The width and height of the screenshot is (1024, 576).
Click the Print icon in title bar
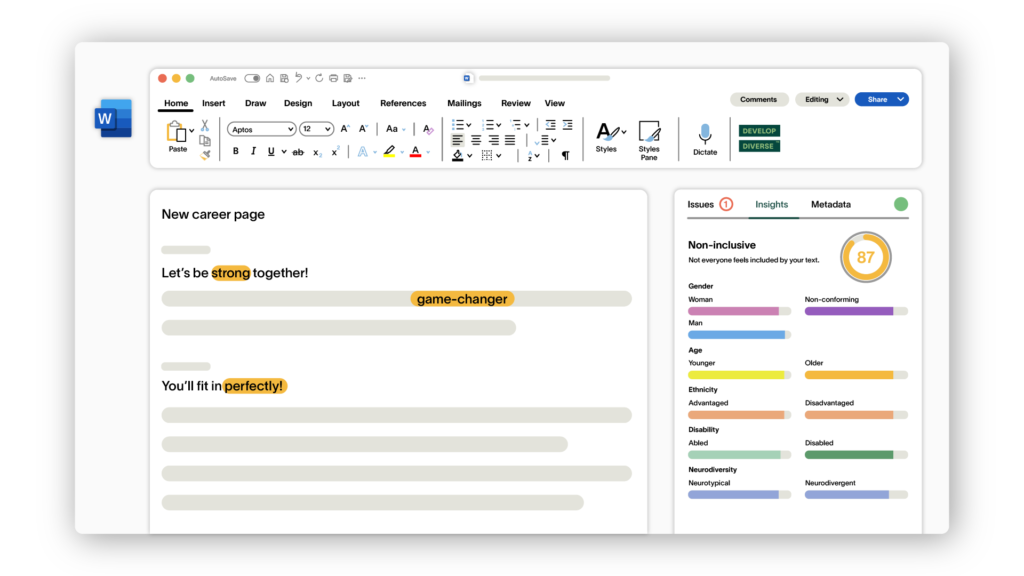pos(334,78)
